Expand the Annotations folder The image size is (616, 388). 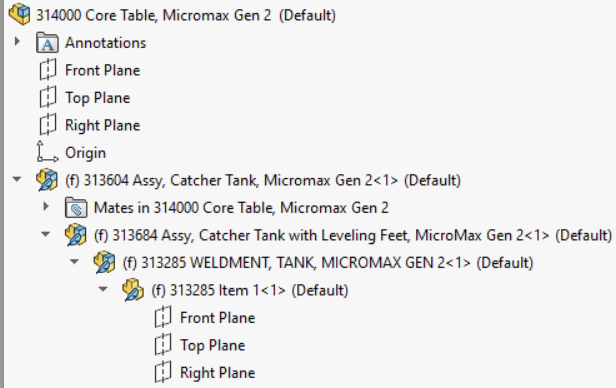pyautogui.click(x=17, y=41)
